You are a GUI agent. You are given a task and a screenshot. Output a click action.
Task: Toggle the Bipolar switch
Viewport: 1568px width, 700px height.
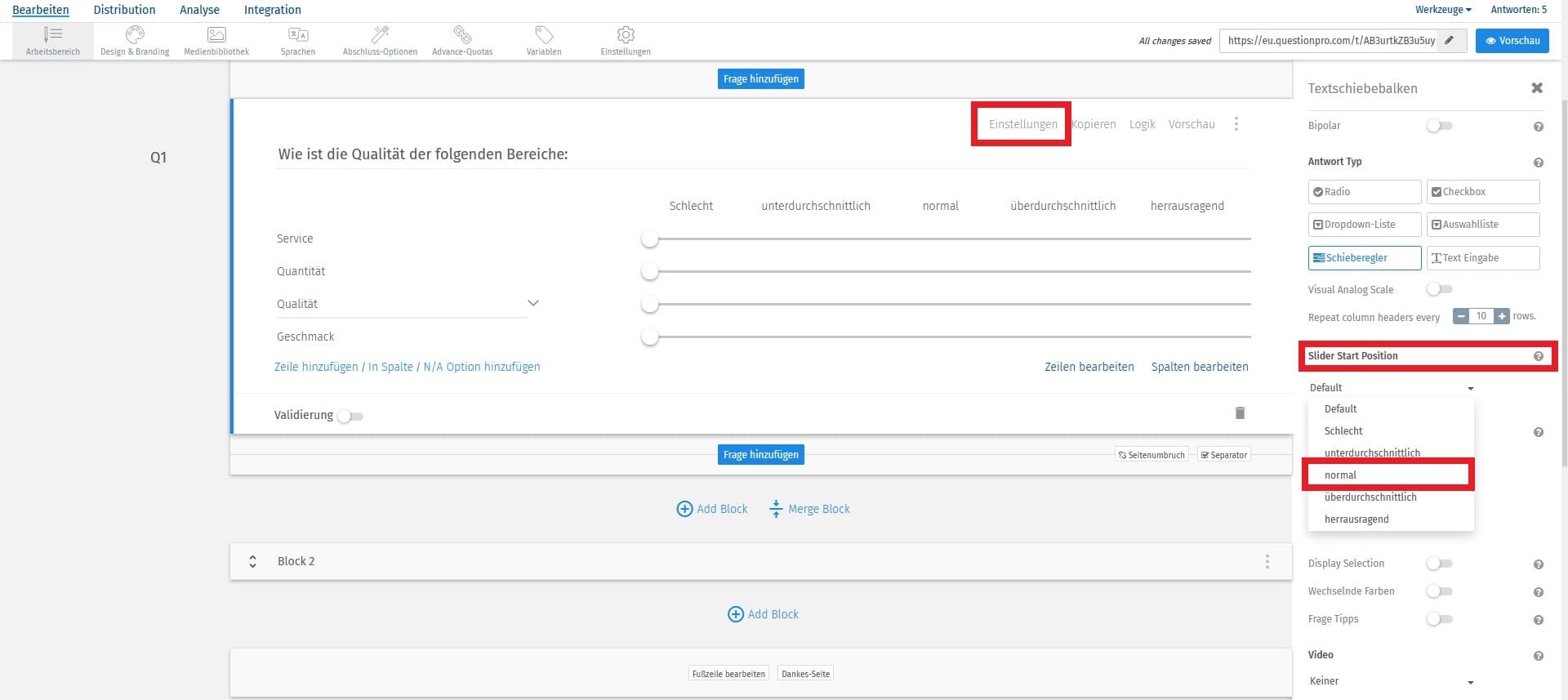pos(1439,126)
